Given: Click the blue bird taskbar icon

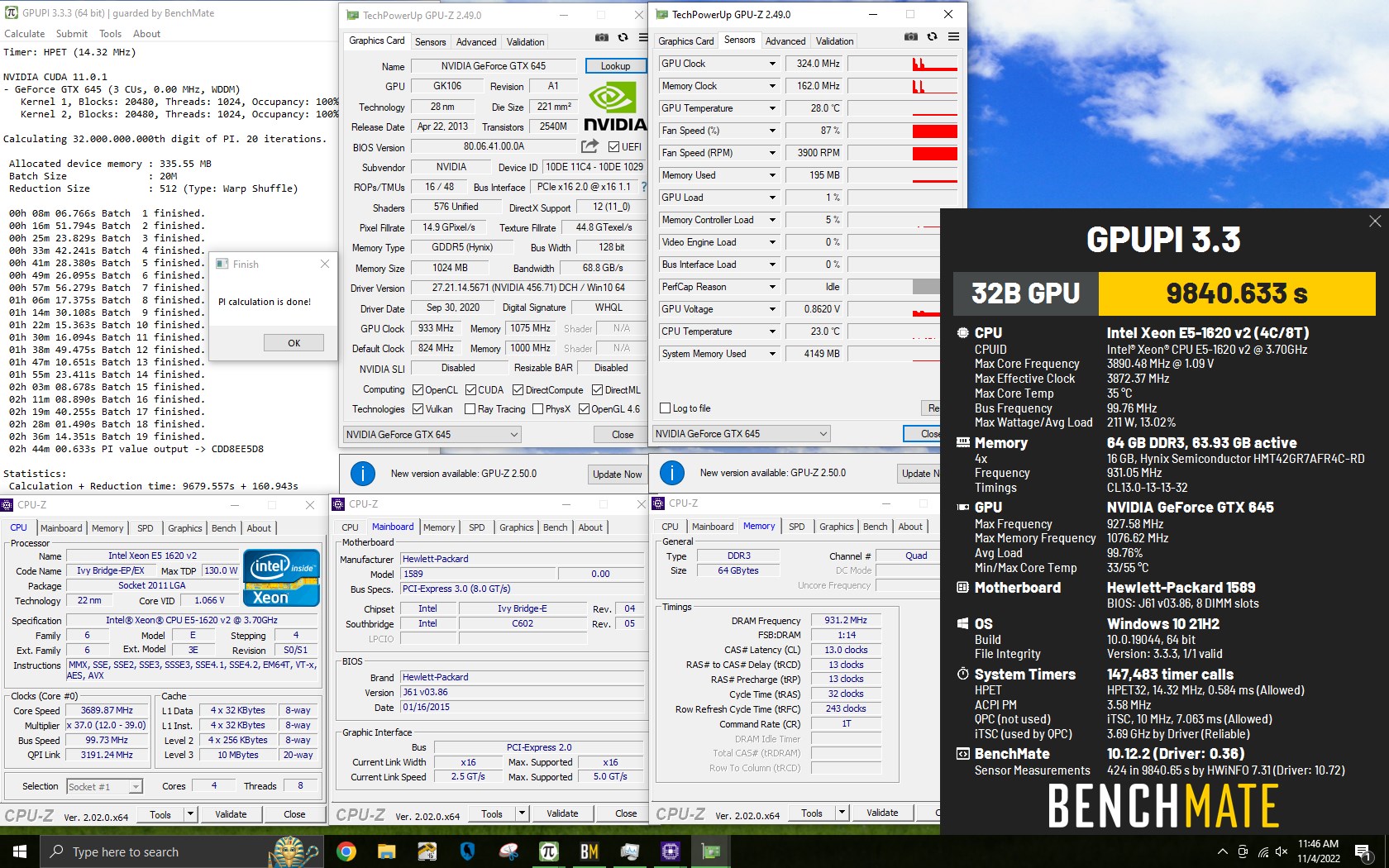Looking at the screenshot, I should click(x=468, y=851).
